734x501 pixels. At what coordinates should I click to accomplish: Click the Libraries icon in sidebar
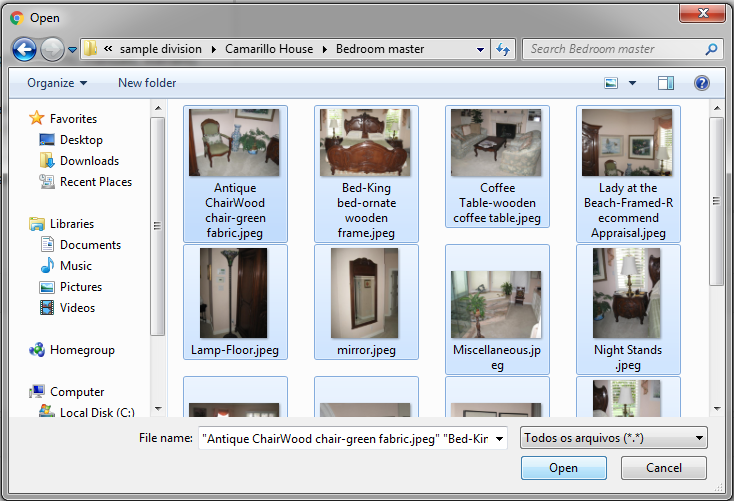pyautogui.click(x=37, y=224)
